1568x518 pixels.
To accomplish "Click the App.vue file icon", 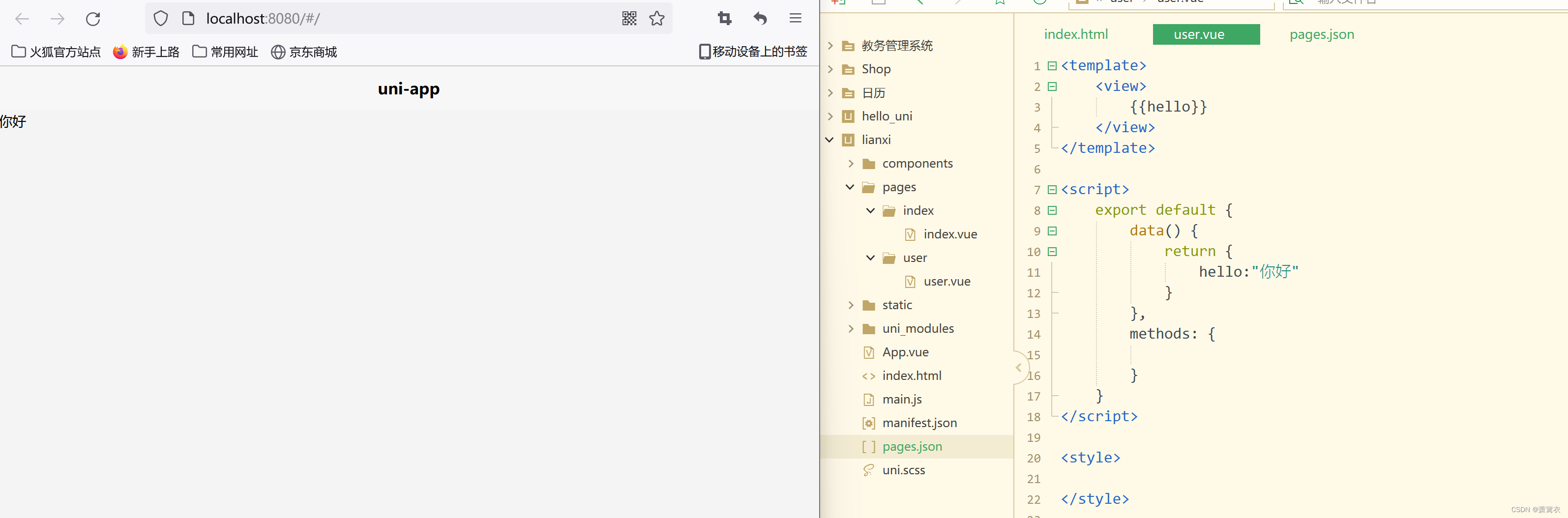I will tap(869, 352).
